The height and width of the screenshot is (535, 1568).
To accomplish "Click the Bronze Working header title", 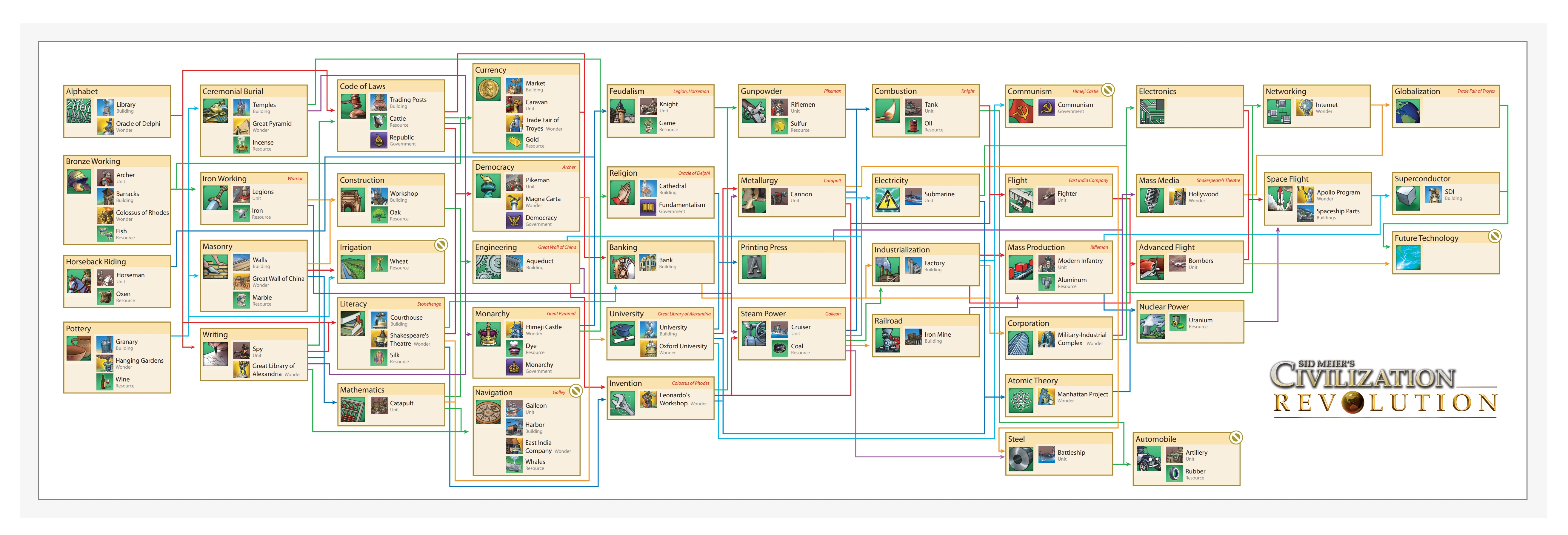I will pos(93,162).
